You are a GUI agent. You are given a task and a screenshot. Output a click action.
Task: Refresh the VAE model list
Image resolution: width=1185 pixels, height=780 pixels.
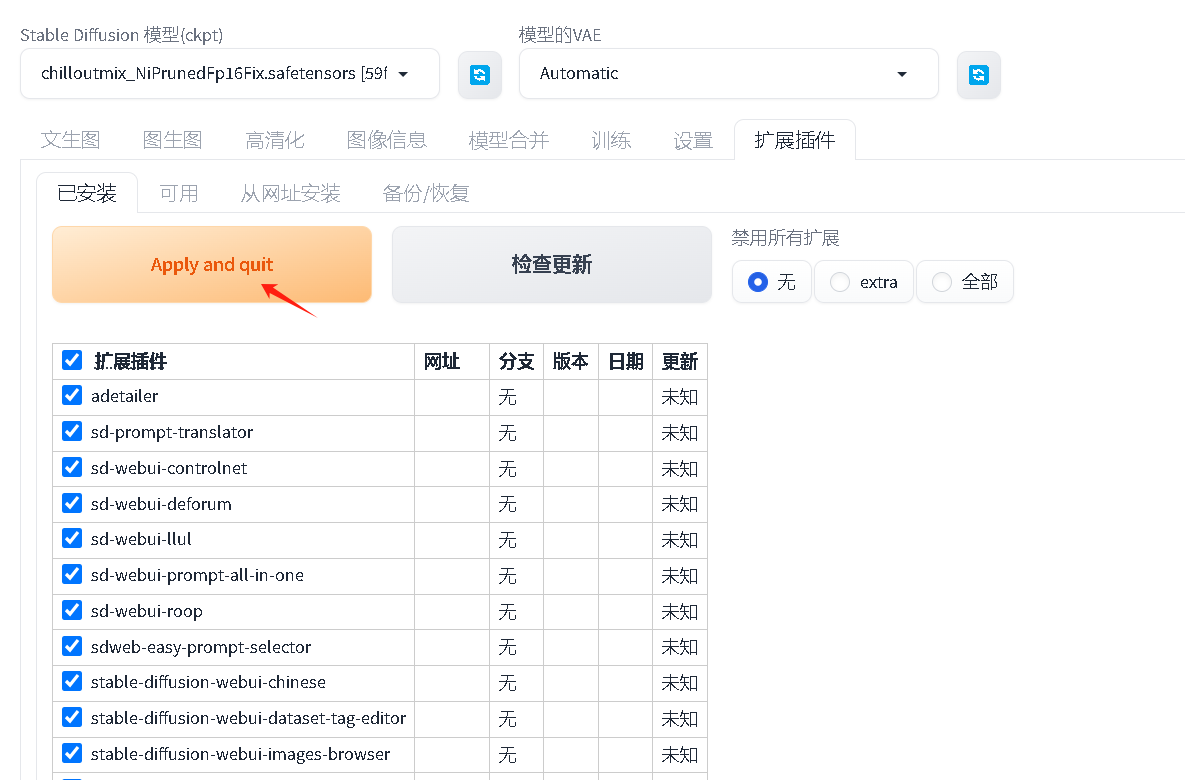pos(979,75)
